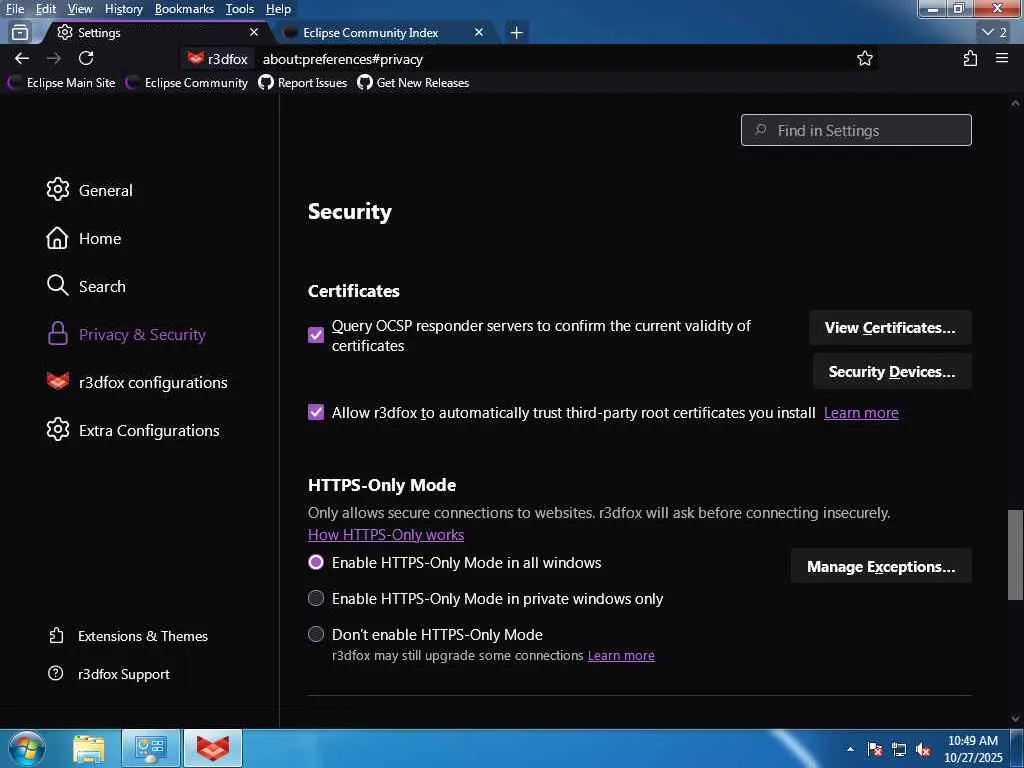The image size is (1024, 768).
Task: Open General settings gear in sidebar
Action: click(89, 190)
